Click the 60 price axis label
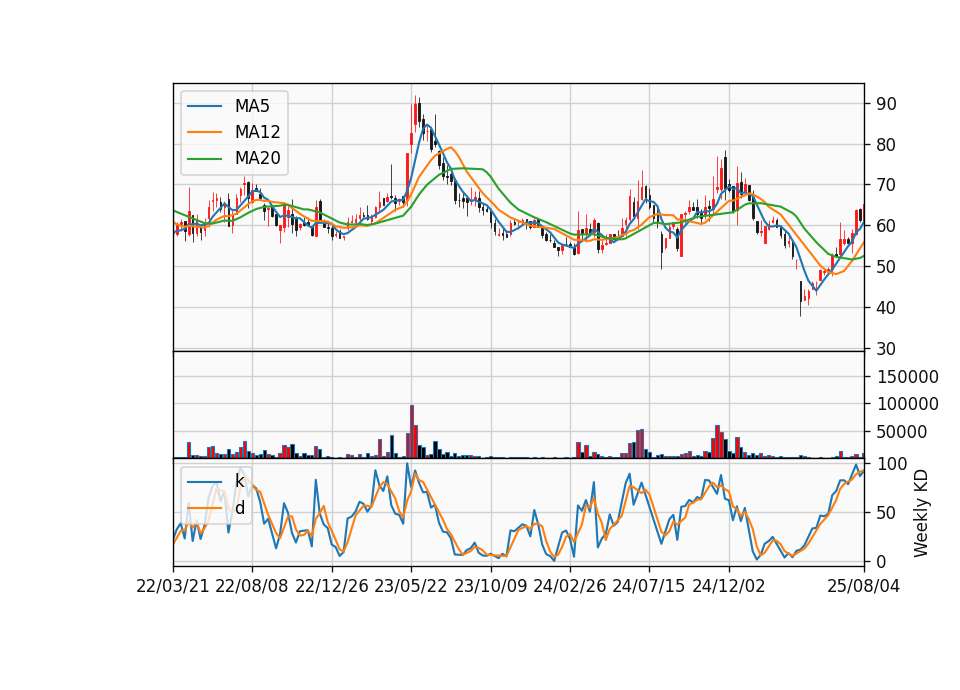The width and height of the screenshot is (960, 690). click(887, 226)
